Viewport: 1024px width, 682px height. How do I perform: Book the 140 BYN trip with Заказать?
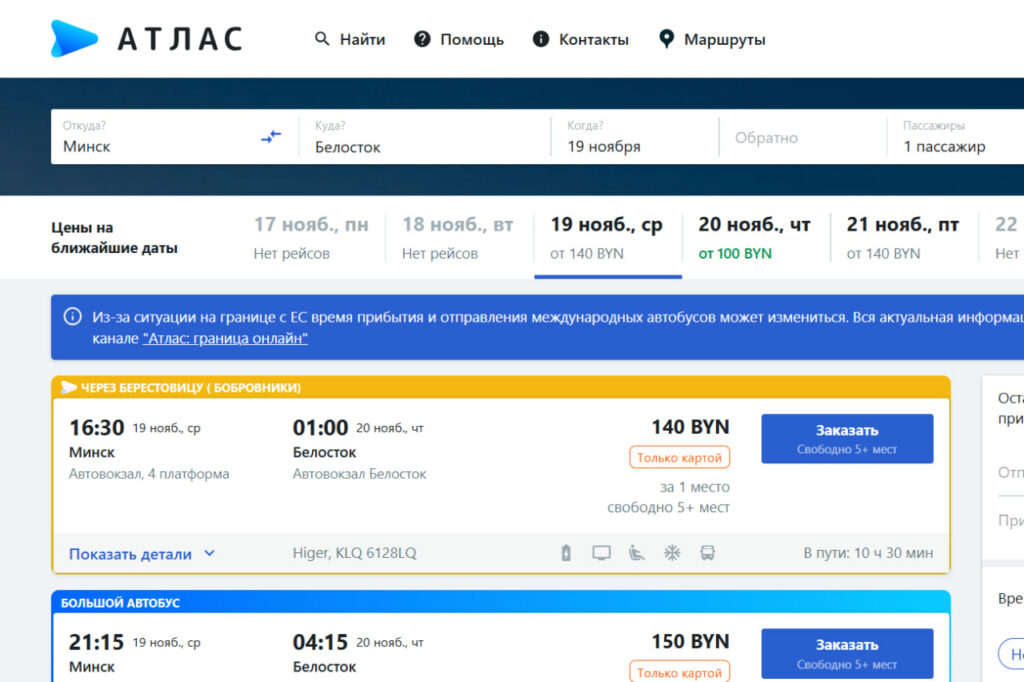(847, 438)
